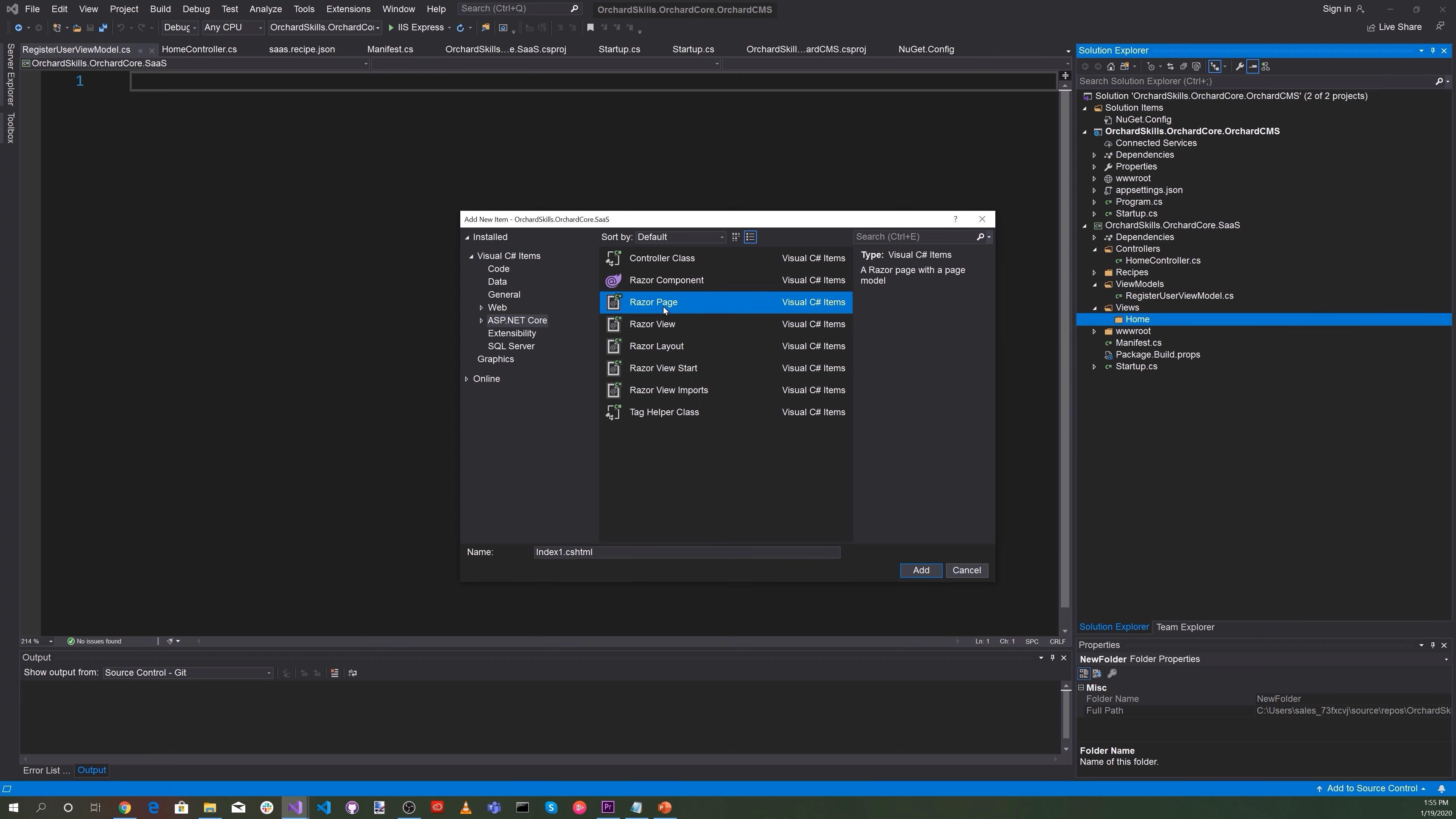Open the Any CPU platform dropdown
This screenshot has height=819, width=1456.
(x=233, y=28)
